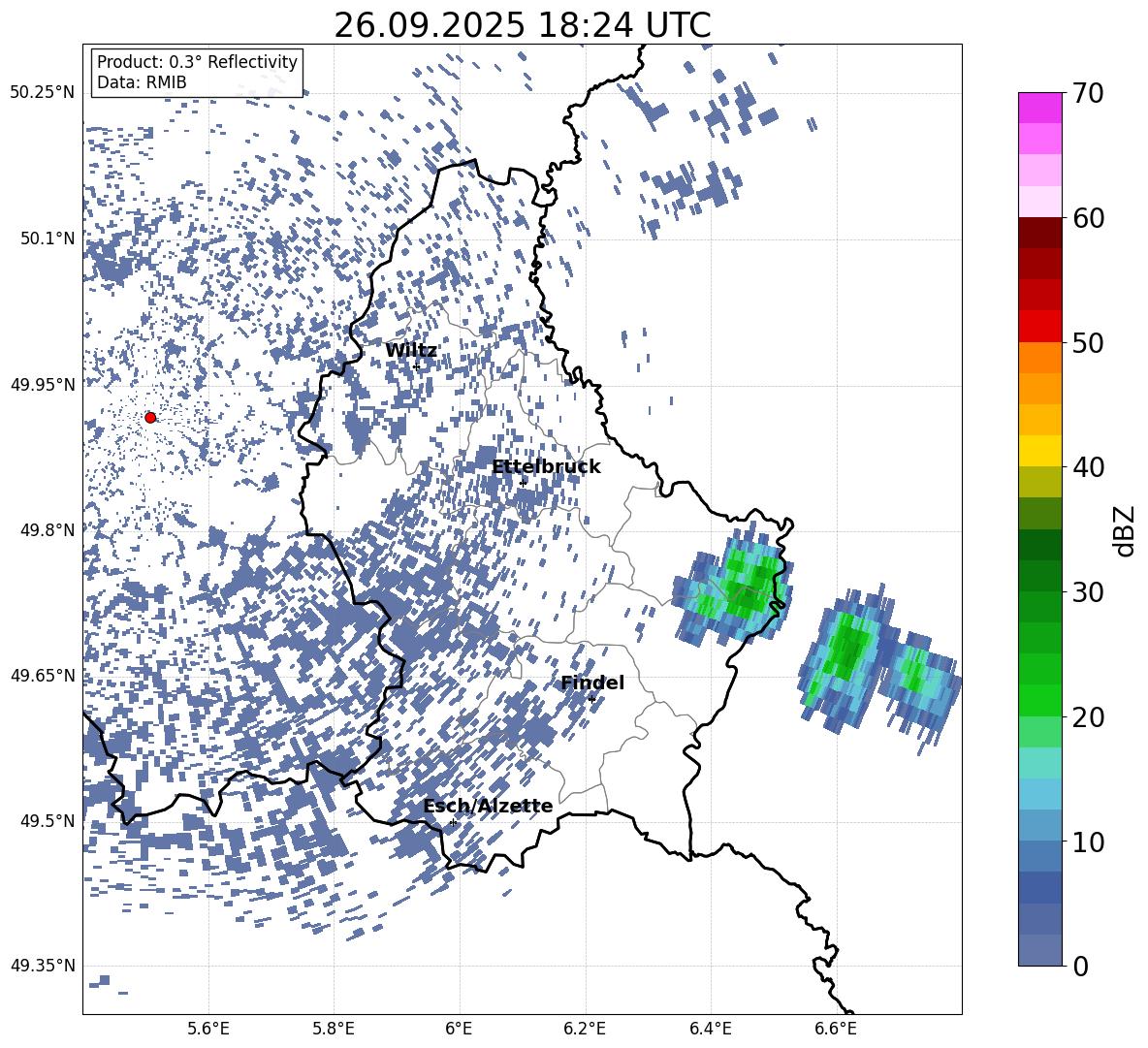Click the bright red colorbar swatch above 50 dBZ
Screen dimensions: 1148x1048
[1039, 327]
